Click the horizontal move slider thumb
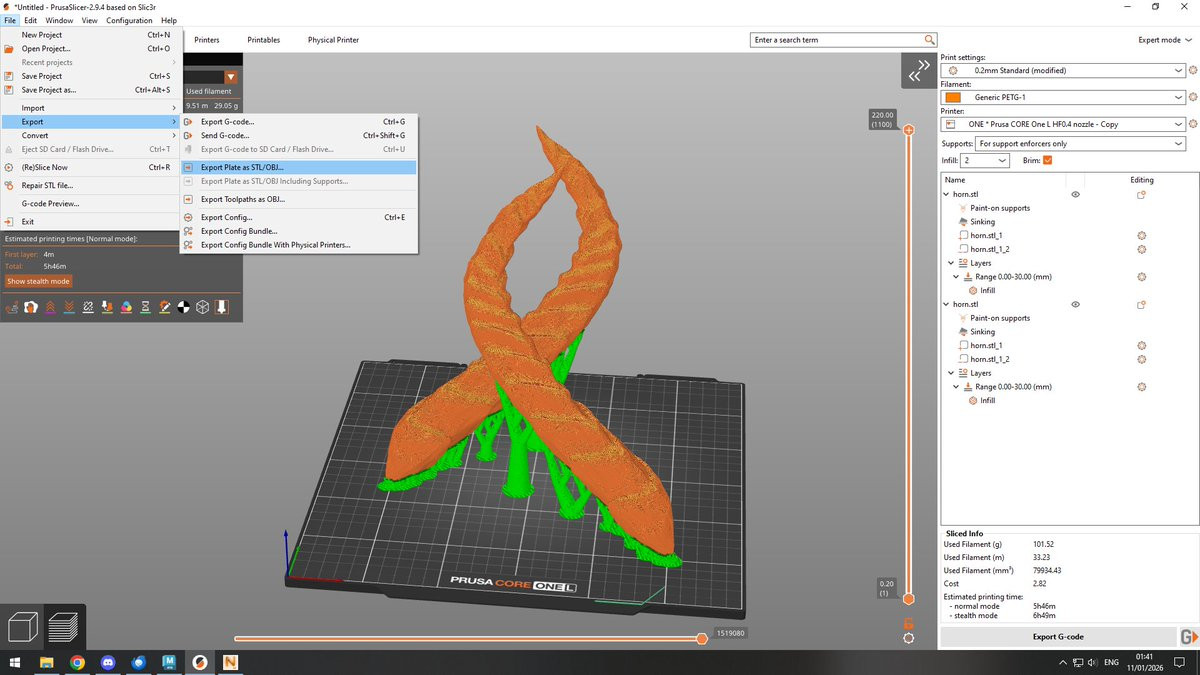This screenshot has height=675, width=1200. [x=702, y=638]
